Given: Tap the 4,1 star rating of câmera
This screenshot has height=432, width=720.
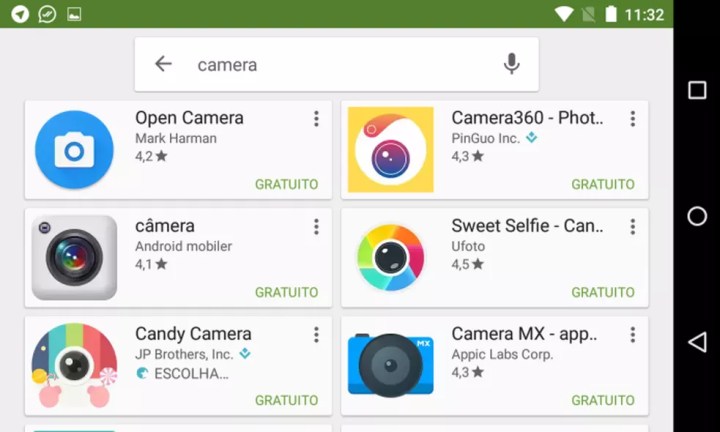Looking at the screenshot, I should coord(151,264).
